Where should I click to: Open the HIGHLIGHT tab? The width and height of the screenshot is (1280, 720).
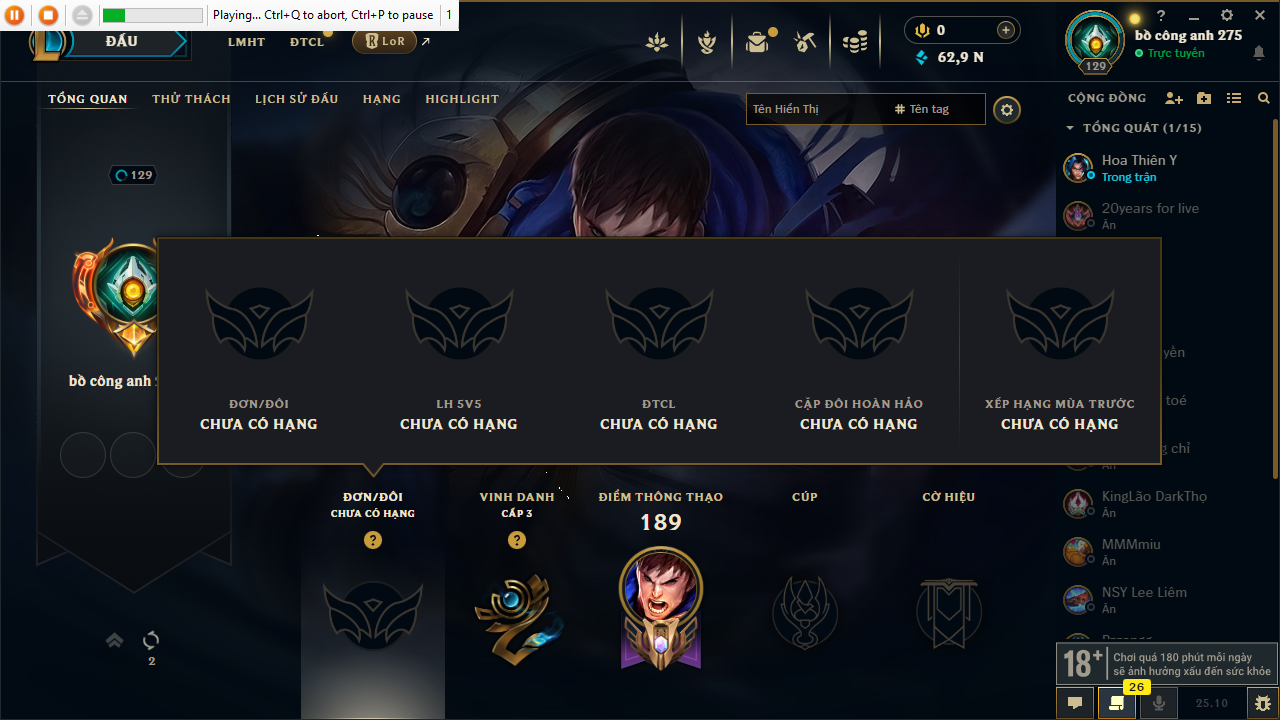(x=462, y=99)
